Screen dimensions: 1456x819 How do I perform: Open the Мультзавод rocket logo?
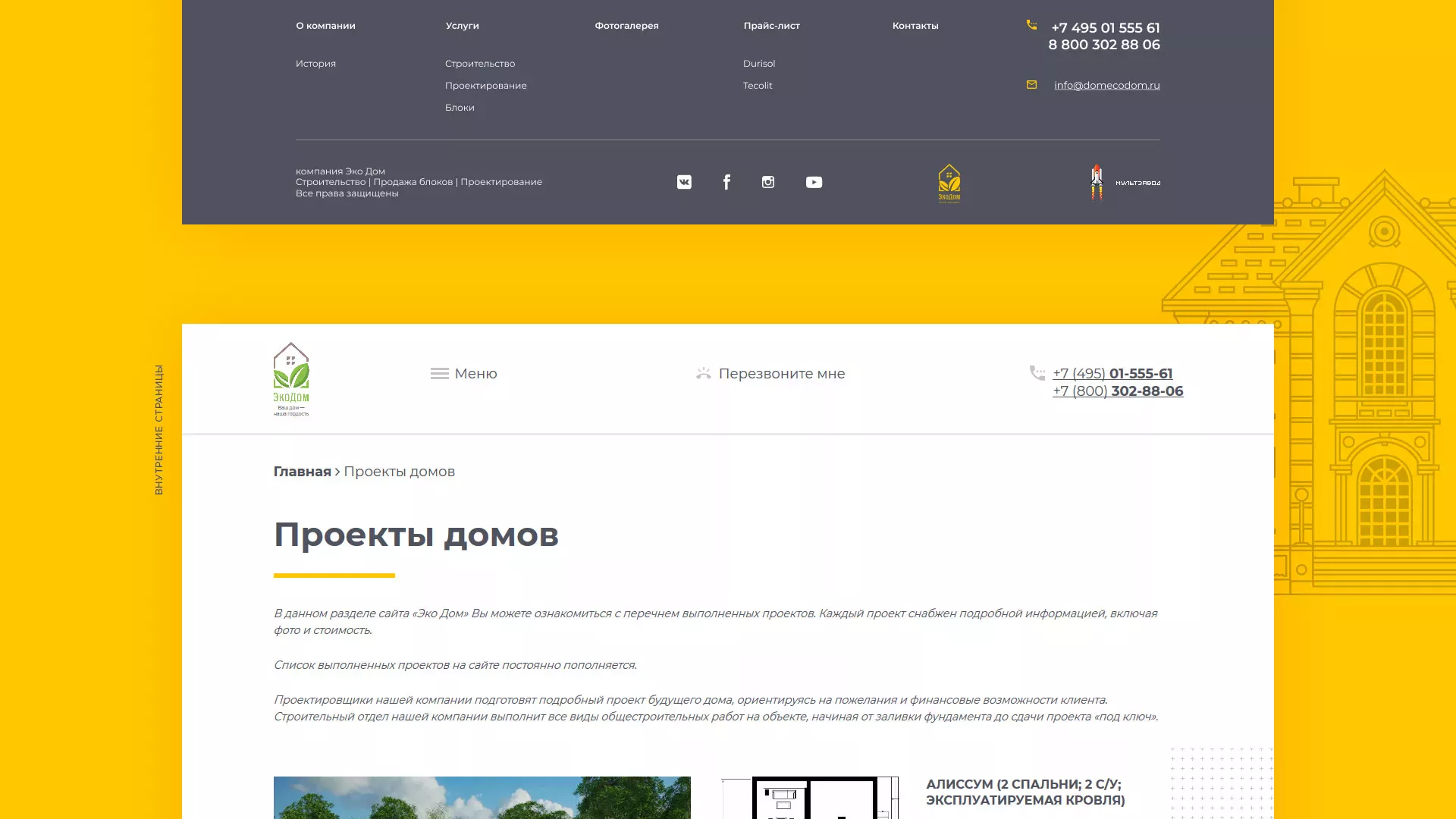click(x=1122, y=182)
